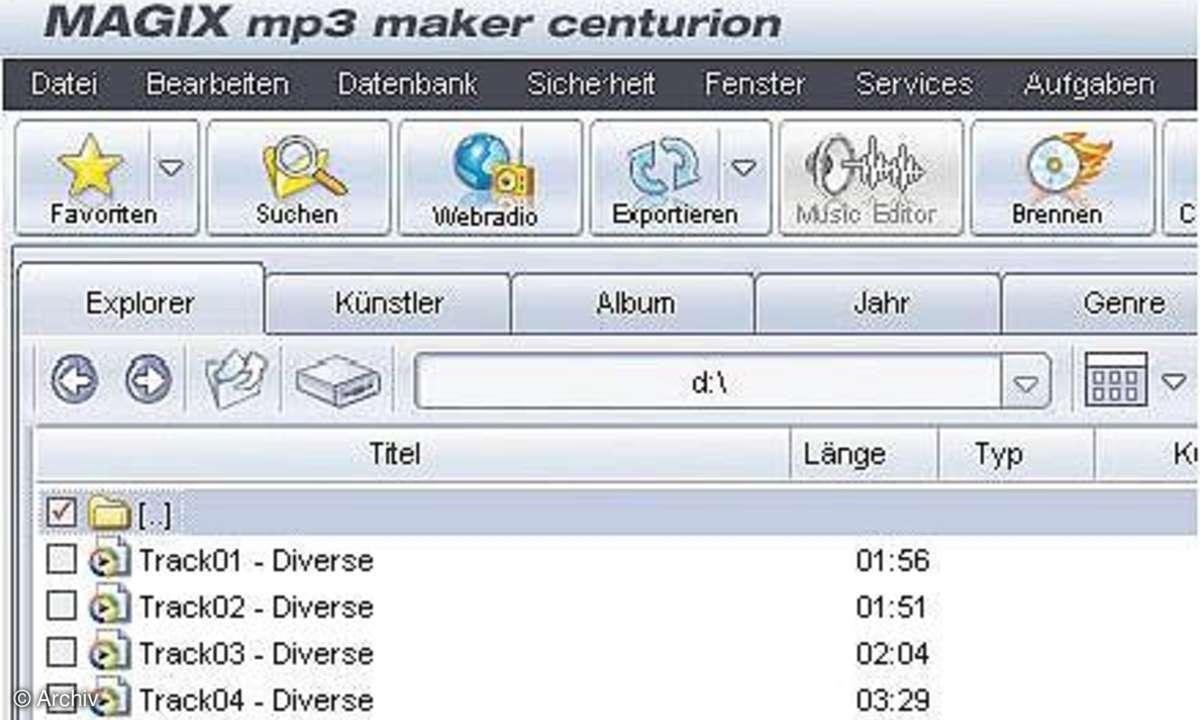Screen dimensions: 1200x720
Task: Click the Track04 audio file icon
Action: [109, 698]
